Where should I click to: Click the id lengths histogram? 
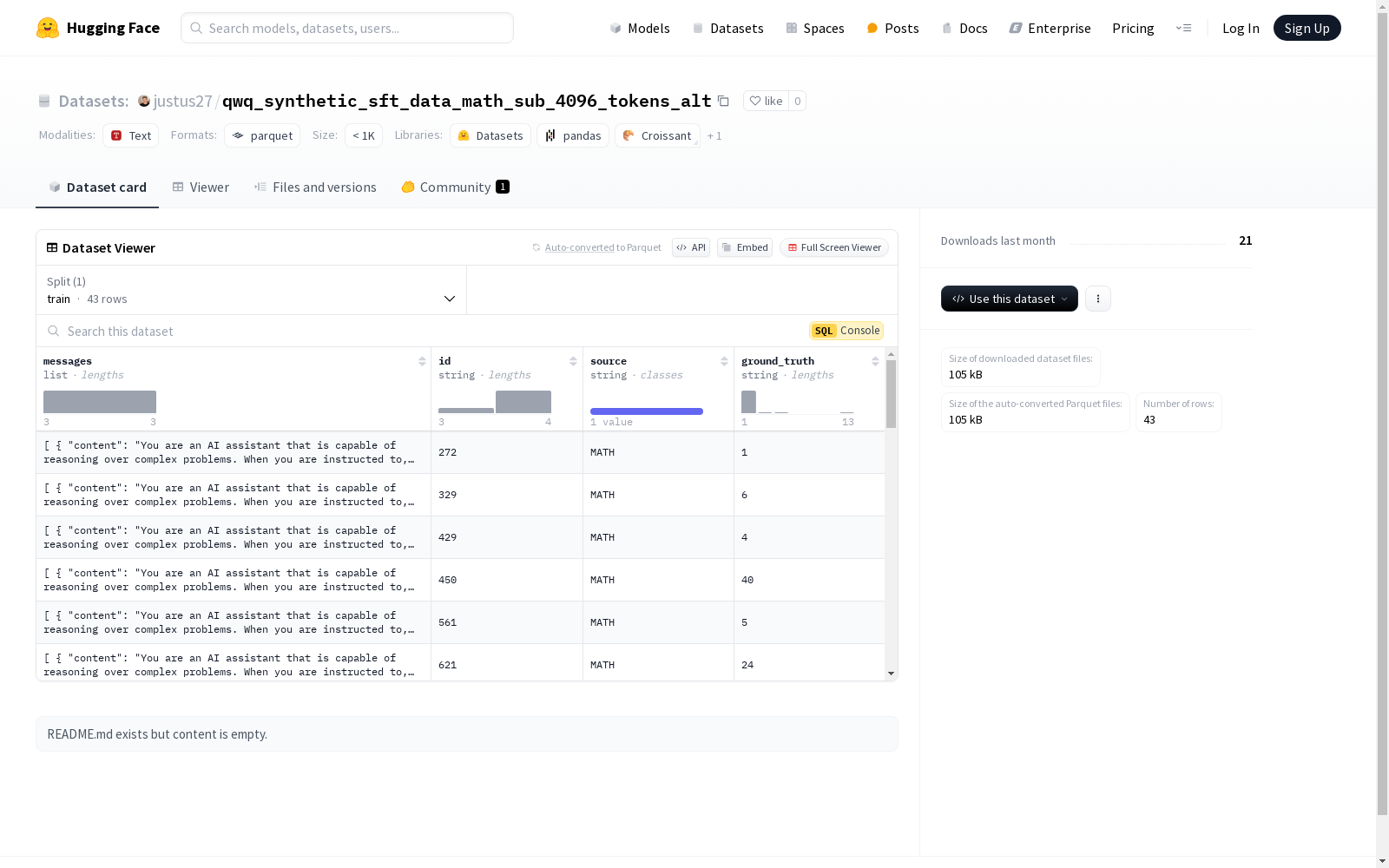point(495,402)
